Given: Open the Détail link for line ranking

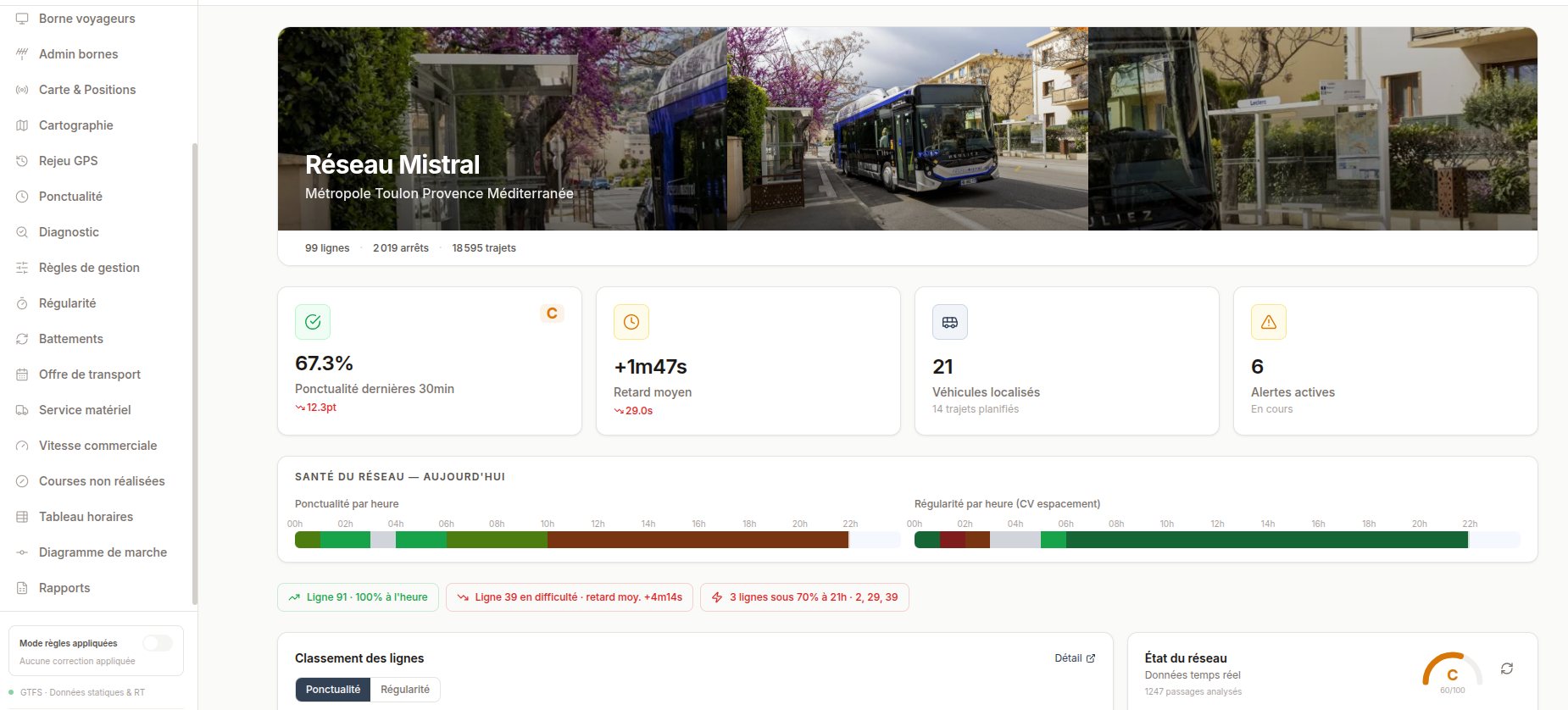Looking at the screenshot, I should point(1075,658).
